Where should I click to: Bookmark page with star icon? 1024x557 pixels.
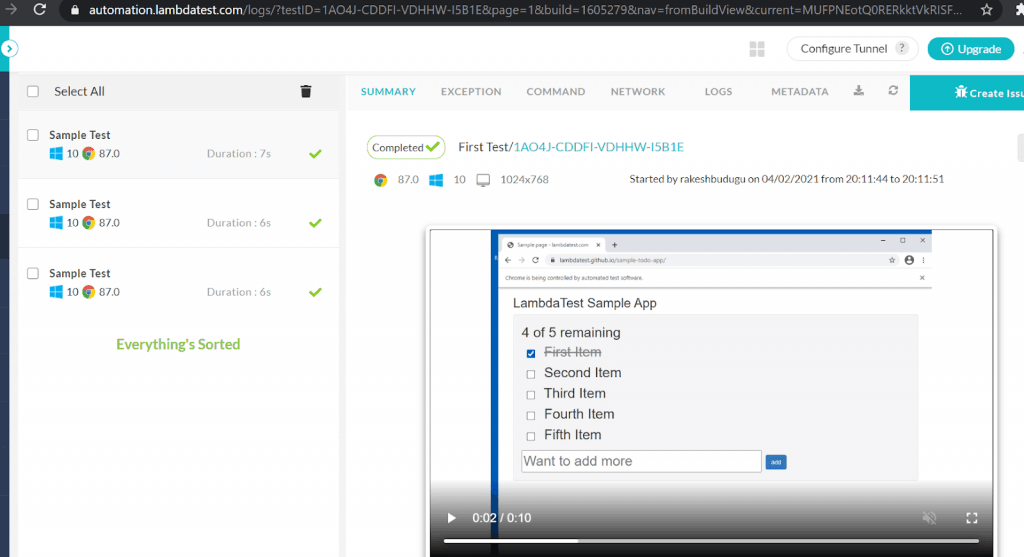986,10
